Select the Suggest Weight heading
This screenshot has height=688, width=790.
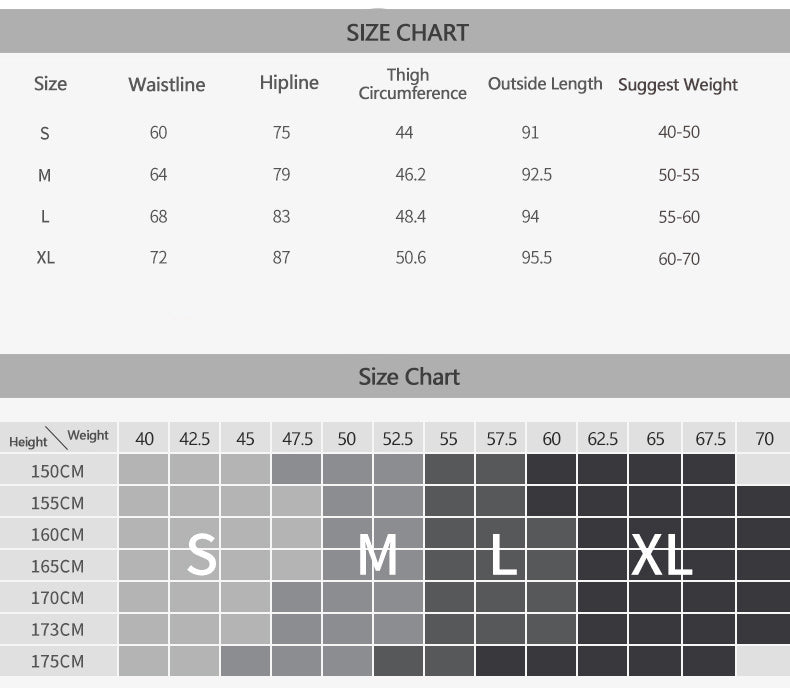pyautogui.click(x=678, y=85)
